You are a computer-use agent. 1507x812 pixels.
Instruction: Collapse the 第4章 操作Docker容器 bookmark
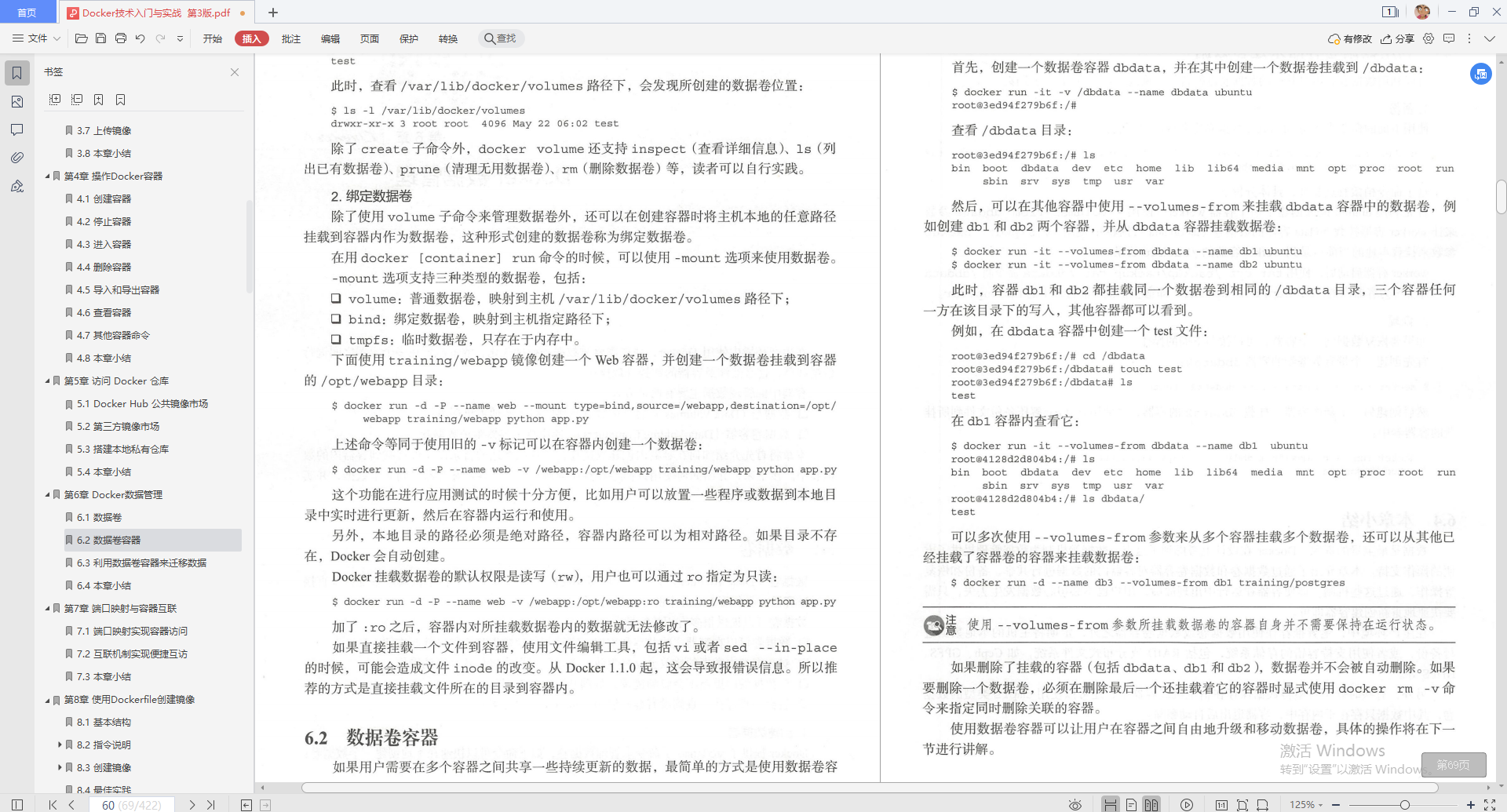pyautogui.click(x=47, y=177)
